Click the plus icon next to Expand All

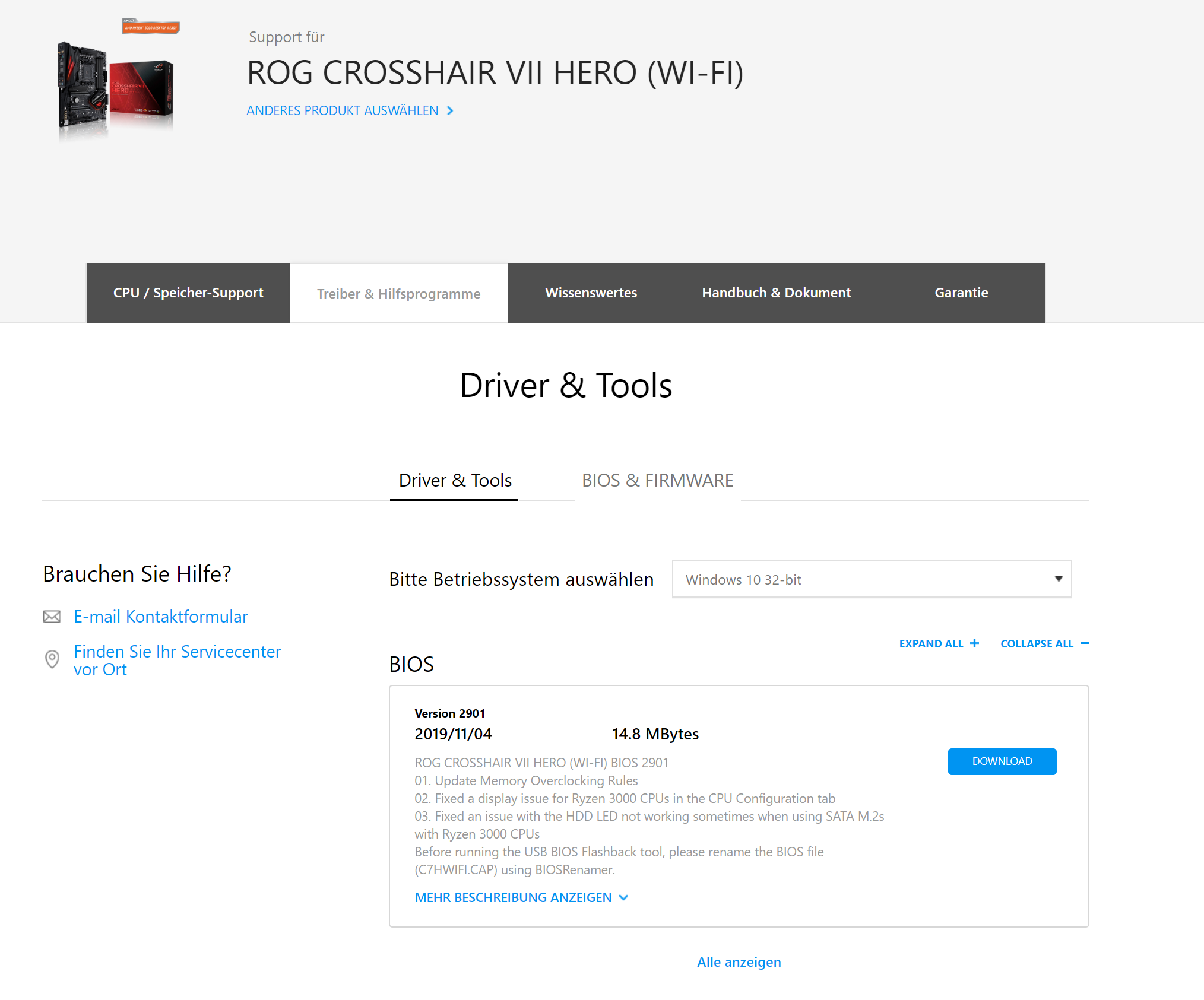coord(974,643)
